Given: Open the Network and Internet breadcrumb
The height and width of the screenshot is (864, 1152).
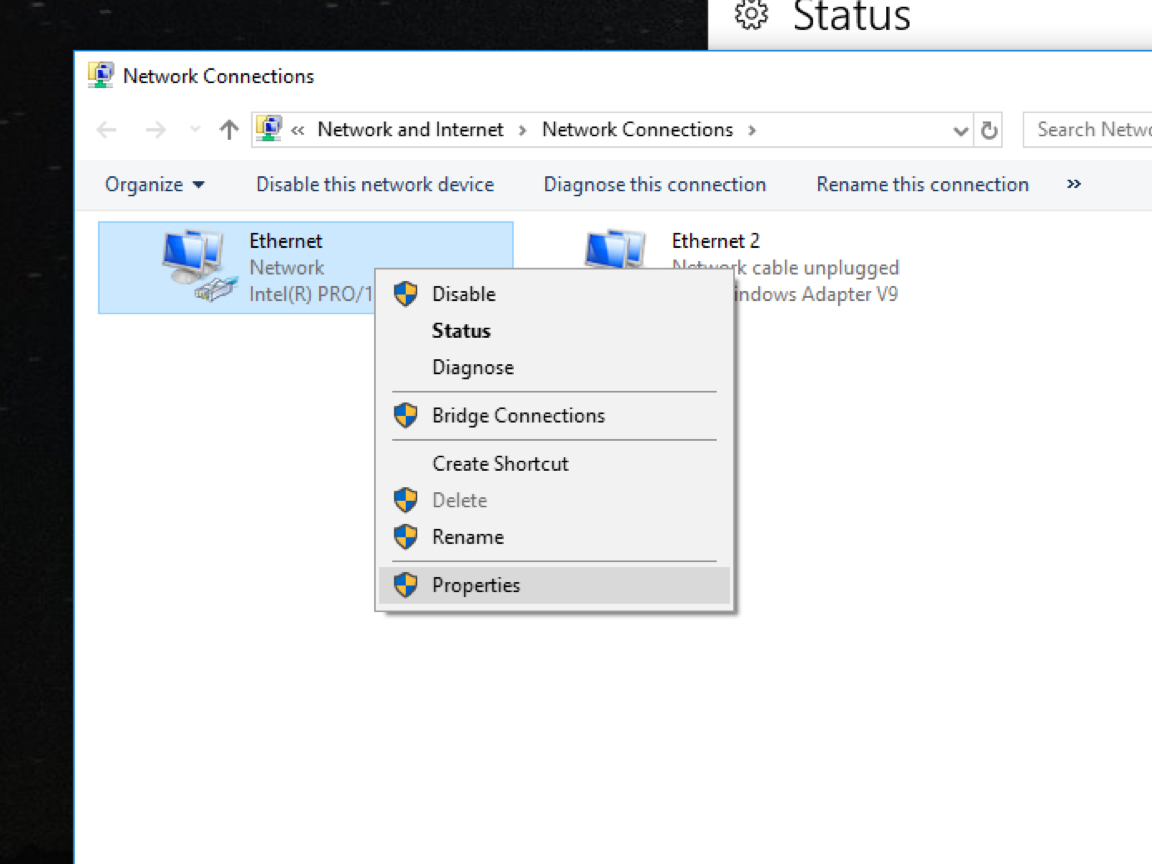Looking at the screenshot, I should click(x=411, y=129).
